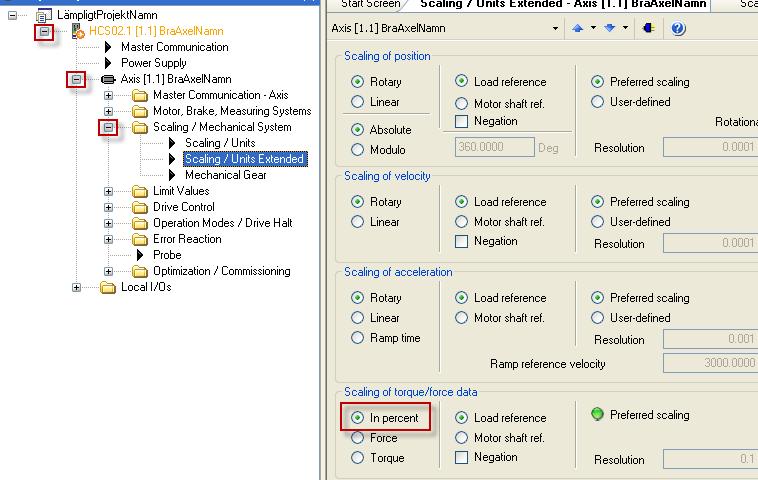Open the Axis [1.1] BraAxelNamn dropdown
Screen dimensions: 758x480
tap(555, 29)
